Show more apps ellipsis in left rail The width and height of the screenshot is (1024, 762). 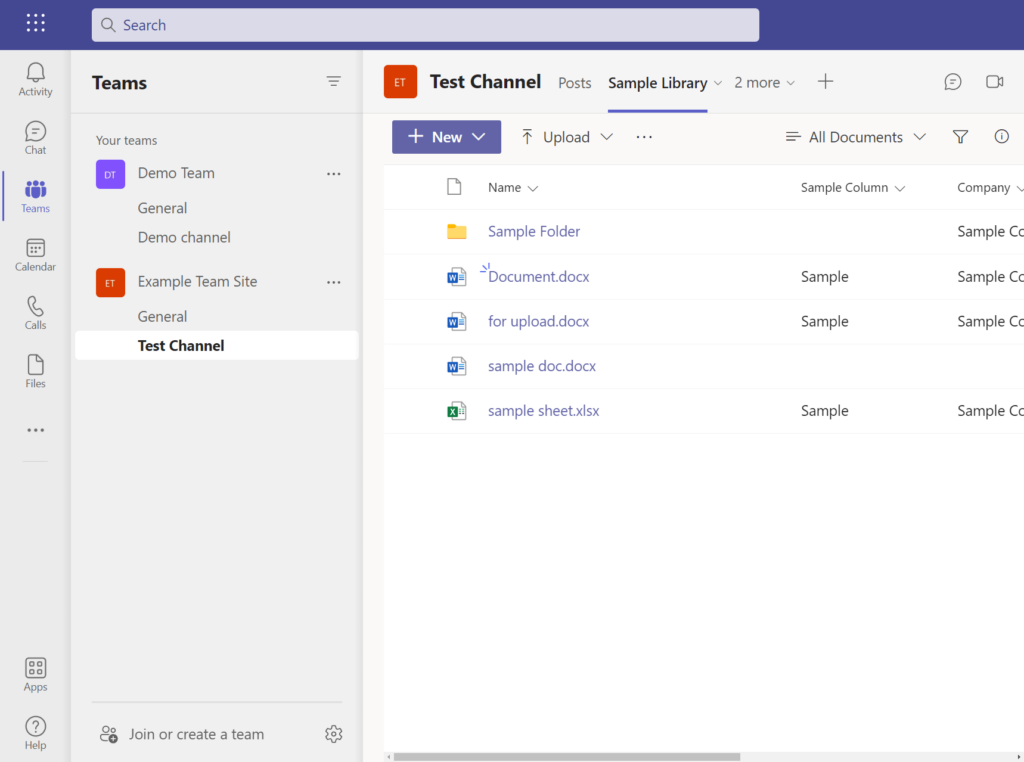coord(35,430)
